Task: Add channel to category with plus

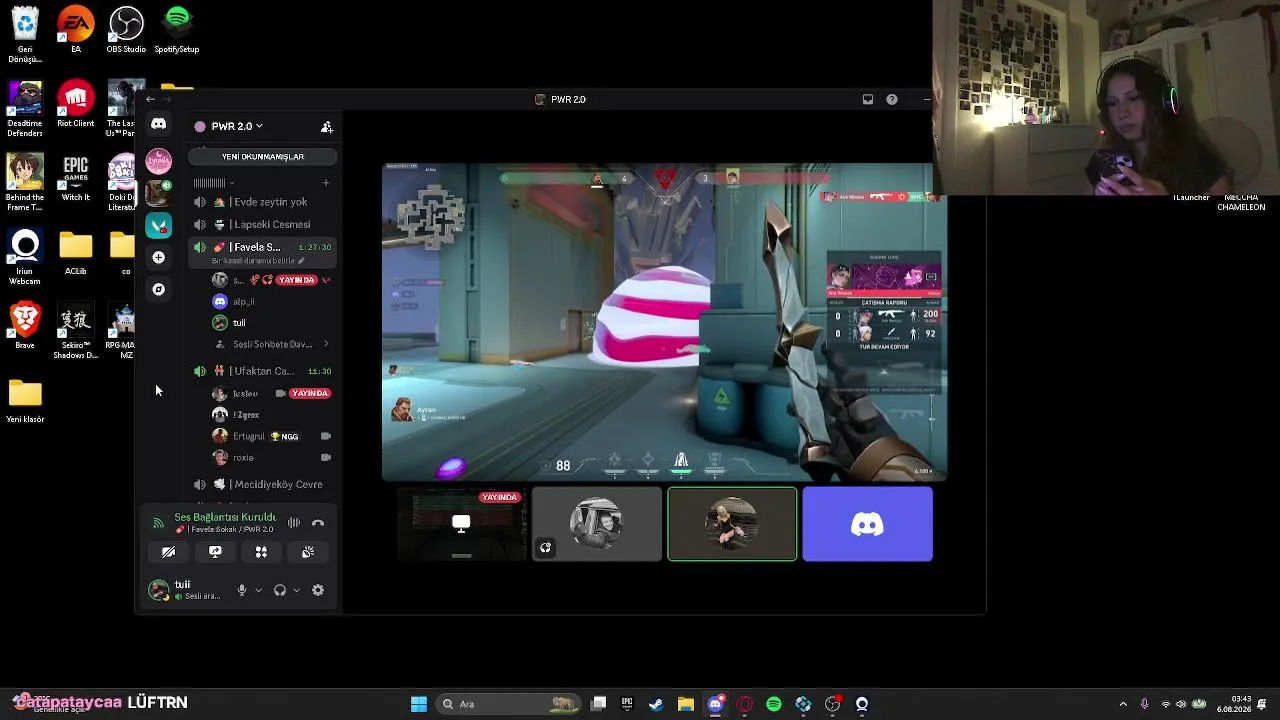Action: click(326, 182)
